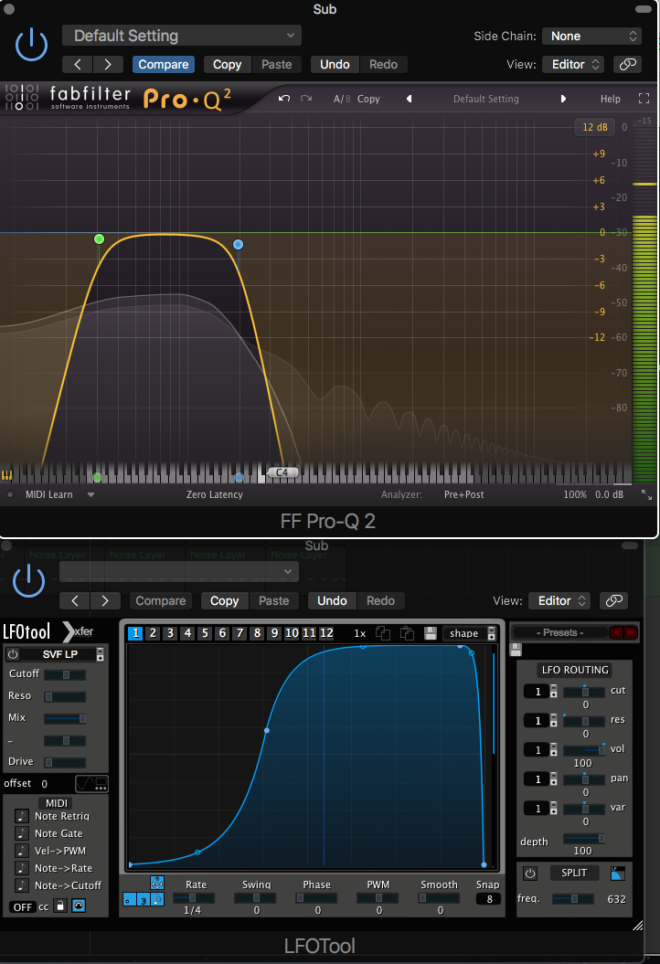Adjust Cutoff slider in LFOTool
This screenshot has width=660, height=964.
65,674
